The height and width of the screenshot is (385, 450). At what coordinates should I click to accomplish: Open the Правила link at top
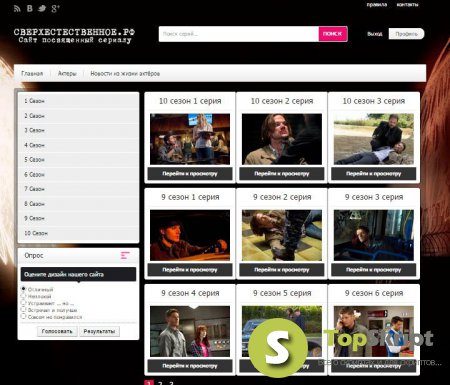coord(377,5)
